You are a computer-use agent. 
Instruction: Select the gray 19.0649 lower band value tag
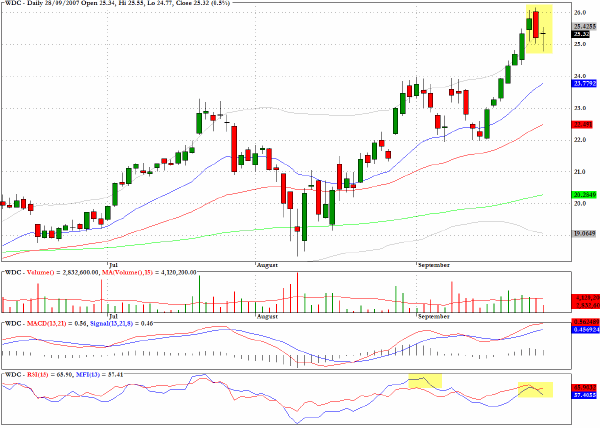tap(584, 233)
